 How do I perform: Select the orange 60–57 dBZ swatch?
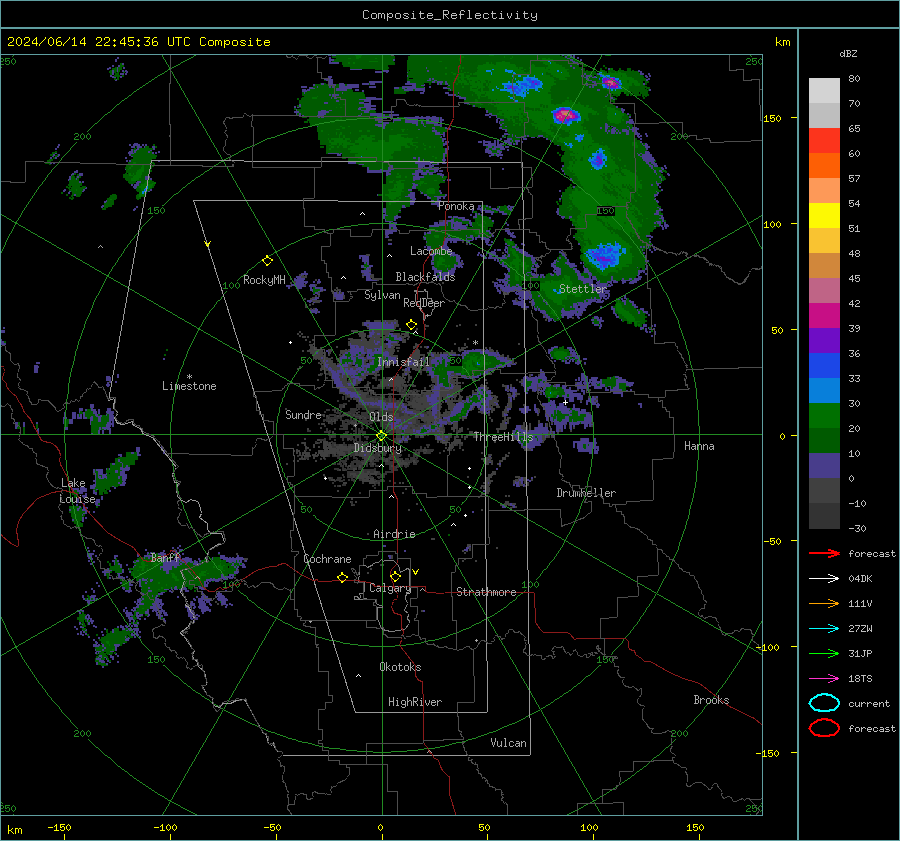824,166
